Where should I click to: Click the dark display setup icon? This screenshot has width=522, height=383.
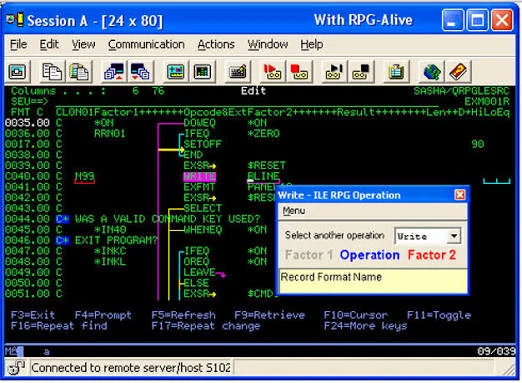pos(202,71)
